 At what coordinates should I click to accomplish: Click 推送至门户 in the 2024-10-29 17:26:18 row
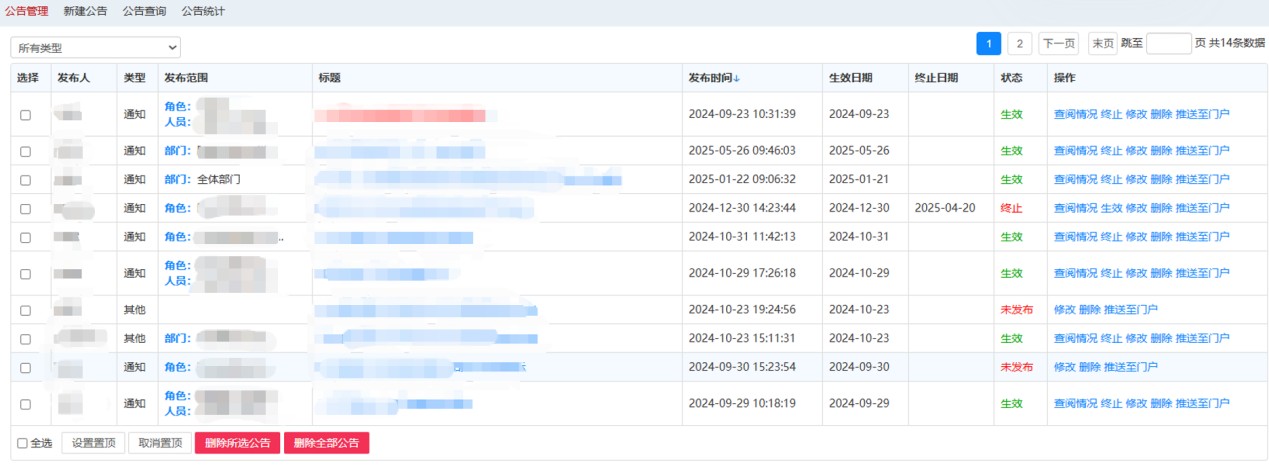tap(1202, 273)
